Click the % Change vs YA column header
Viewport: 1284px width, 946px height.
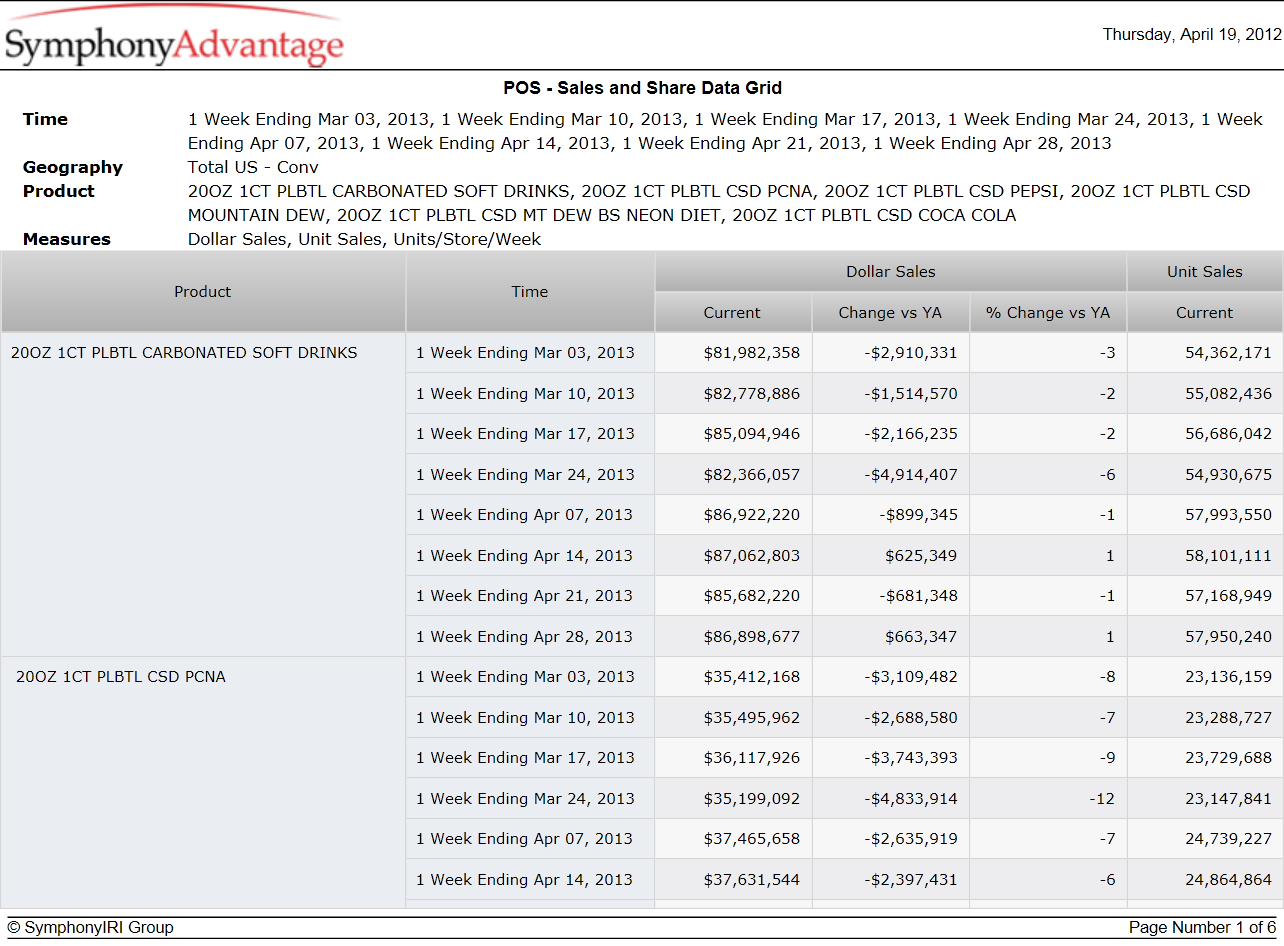[1048, 313]
